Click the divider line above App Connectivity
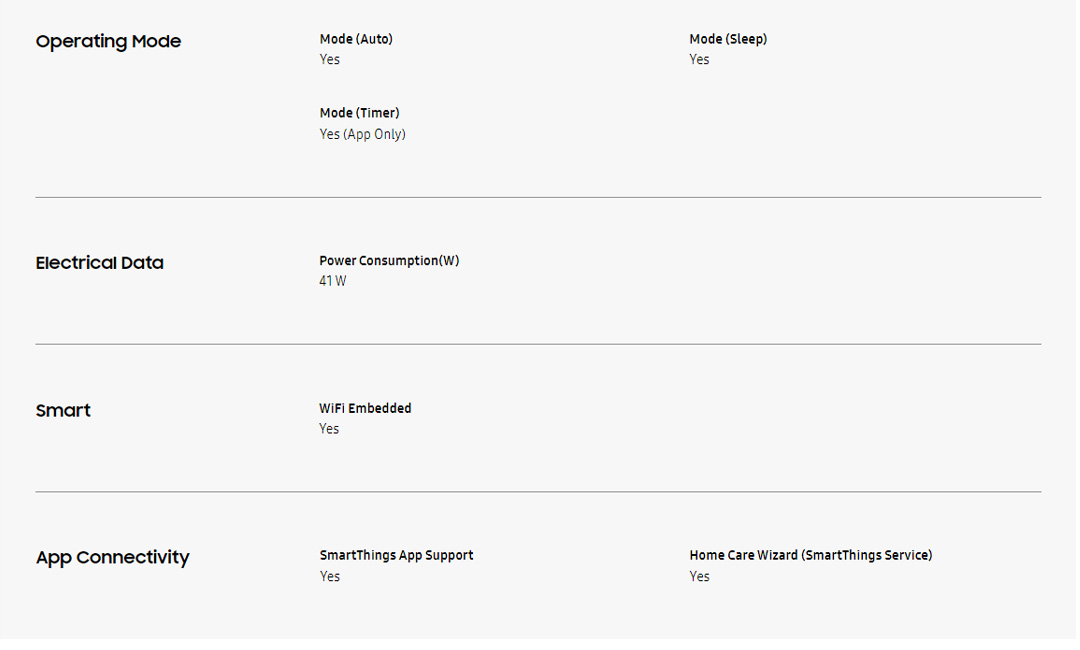This screenshot has height=650, width=1080. pos(538,492)
